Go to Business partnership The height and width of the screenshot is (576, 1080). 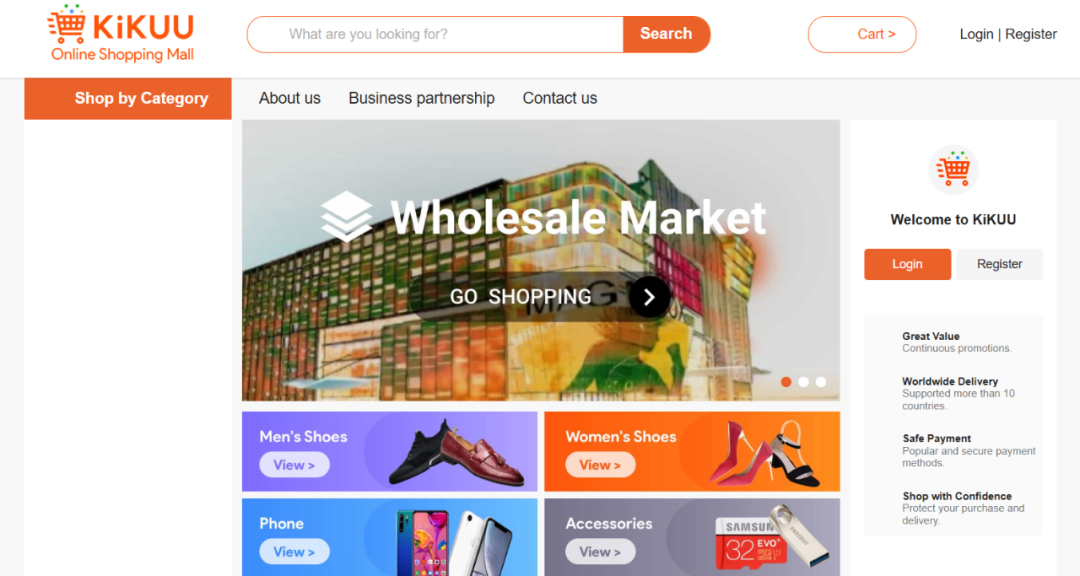tap(422, 99)
